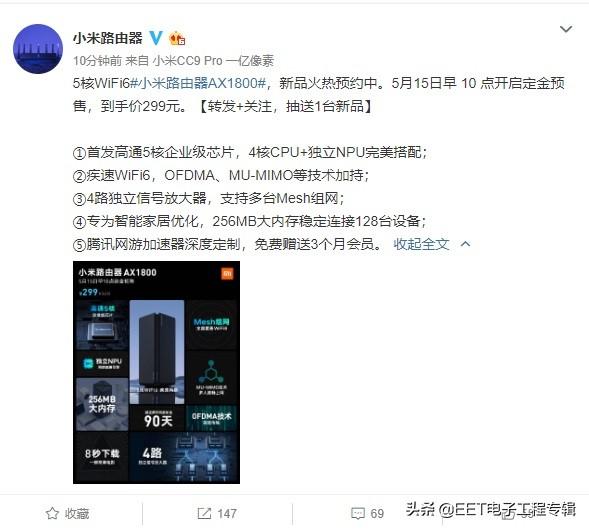Click the orange Mi logo in image
Image resolution: width=589 pixels, height=530 pixels.
click(227, 273)
